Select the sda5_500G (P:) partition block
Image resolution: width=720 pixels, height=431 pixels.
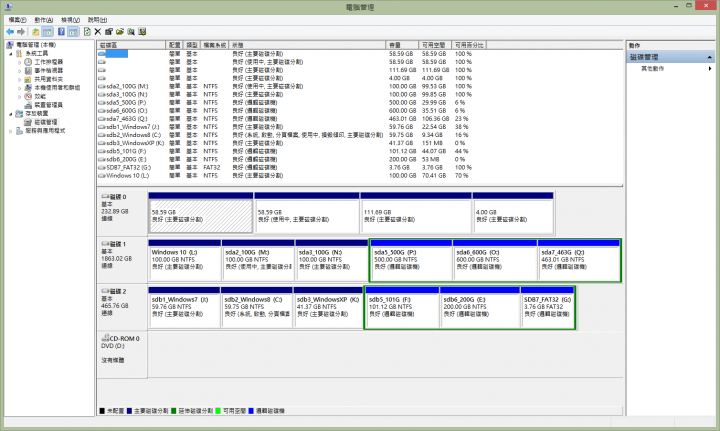(x=410, y=259)
